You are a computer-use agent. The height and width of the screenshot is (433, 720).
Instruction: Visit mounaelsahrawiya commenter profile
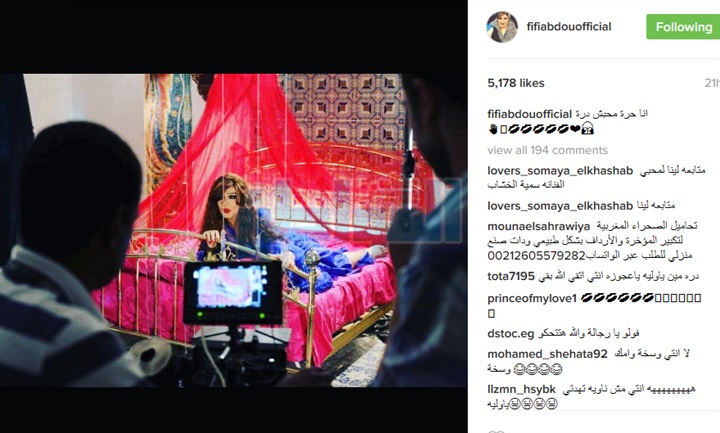539,226
